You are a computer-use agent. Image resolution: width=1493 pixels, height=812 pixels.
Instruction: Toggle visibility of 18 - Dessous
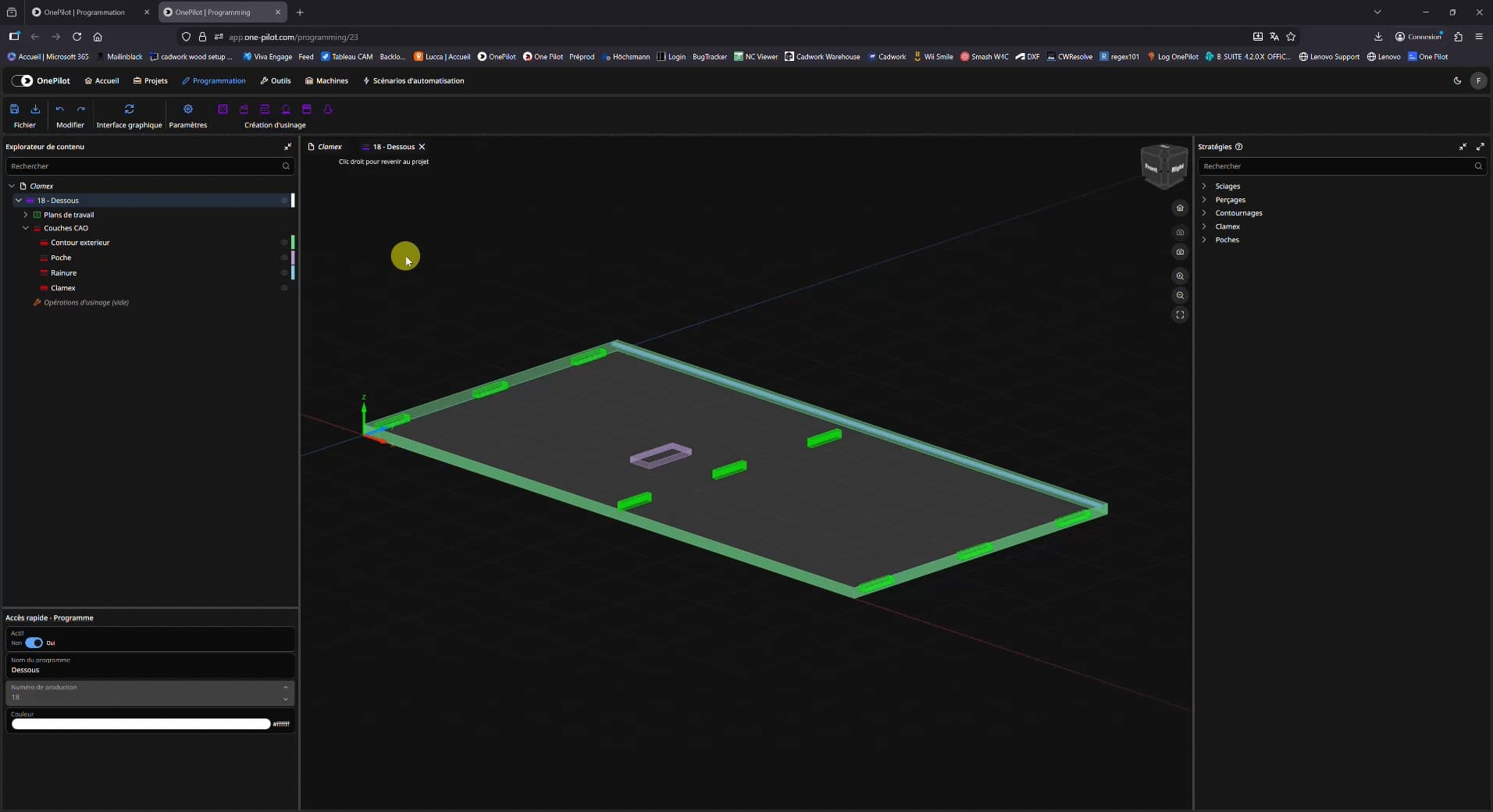click(x=284, y=201)
